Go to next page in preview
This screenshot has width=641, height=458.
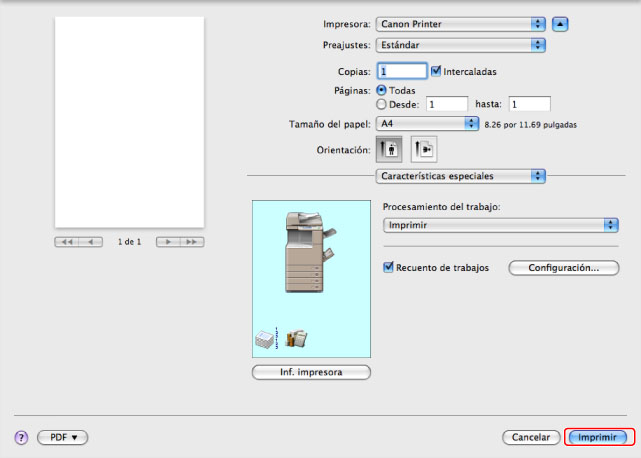(167, 242)
